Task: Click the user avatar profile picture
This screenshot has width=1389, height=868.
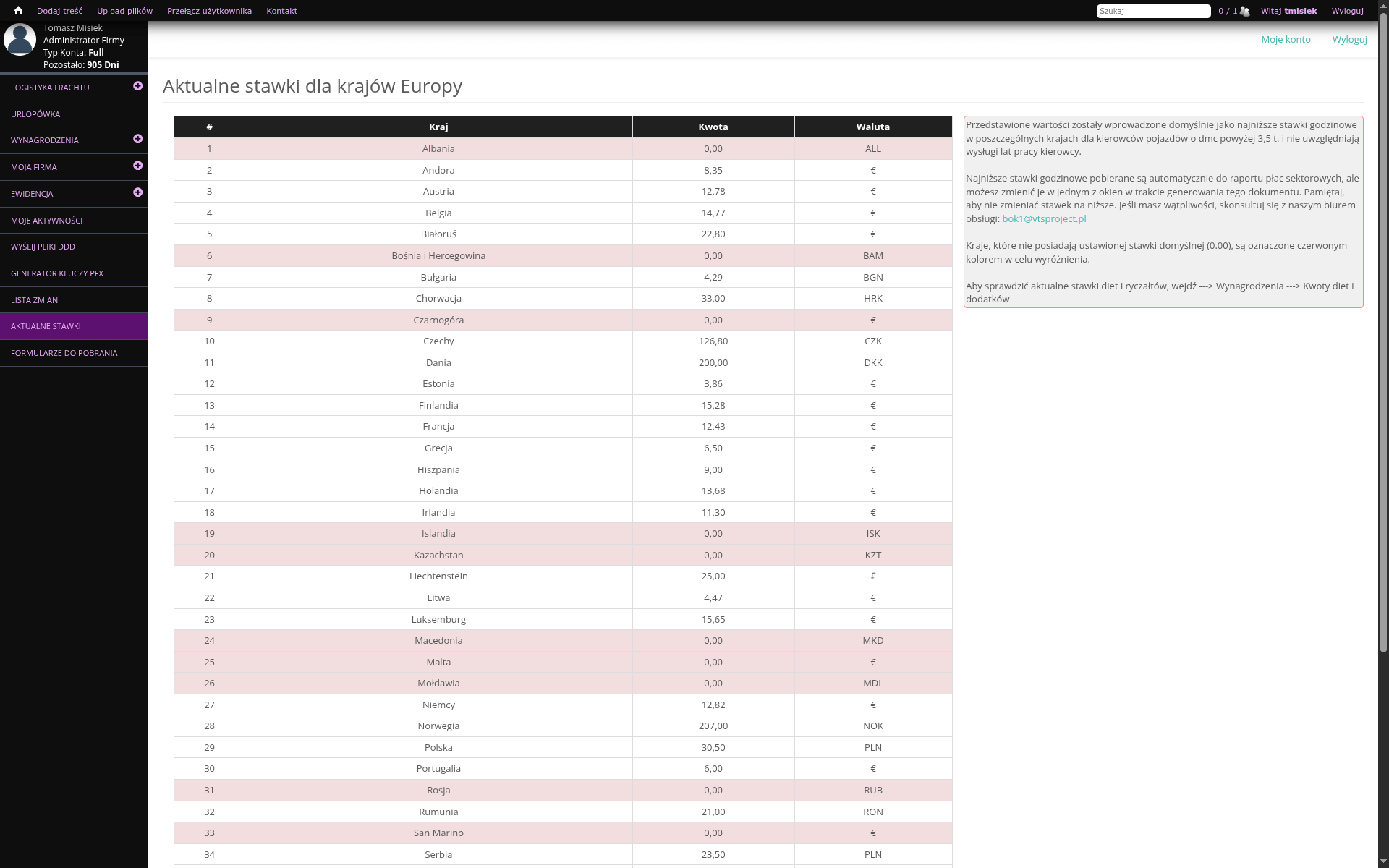Action: [20, 40]
